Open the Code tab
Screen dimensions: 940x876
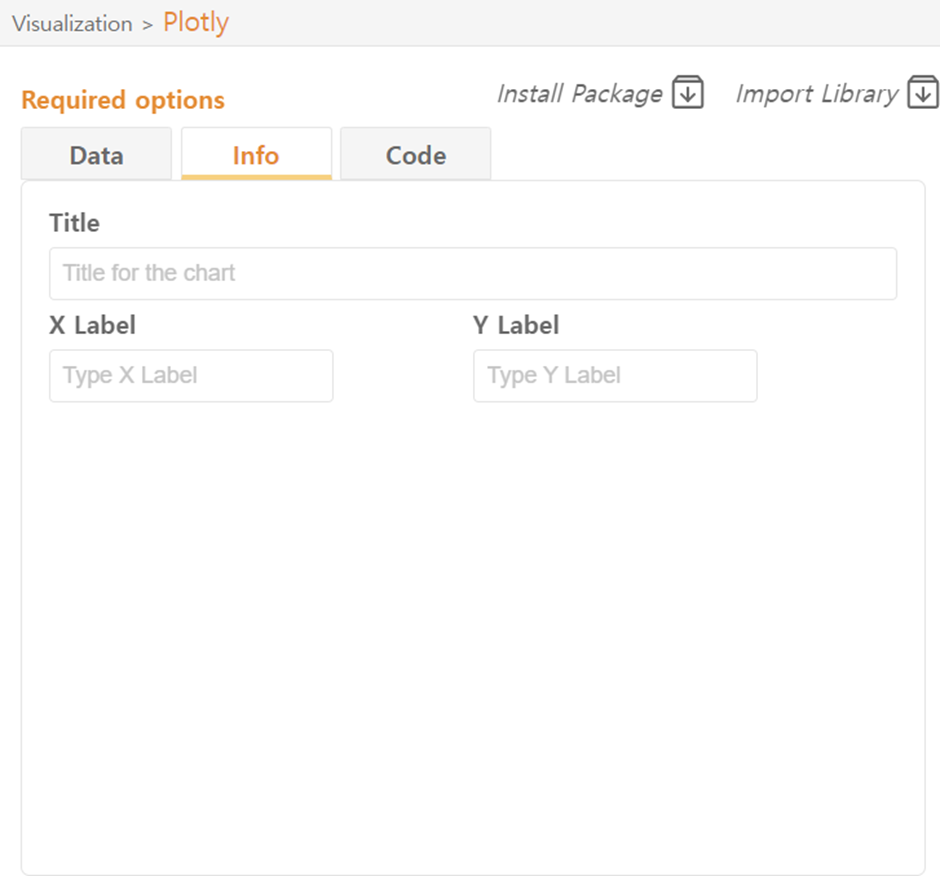pyautogui.click(x=416, y=155)
